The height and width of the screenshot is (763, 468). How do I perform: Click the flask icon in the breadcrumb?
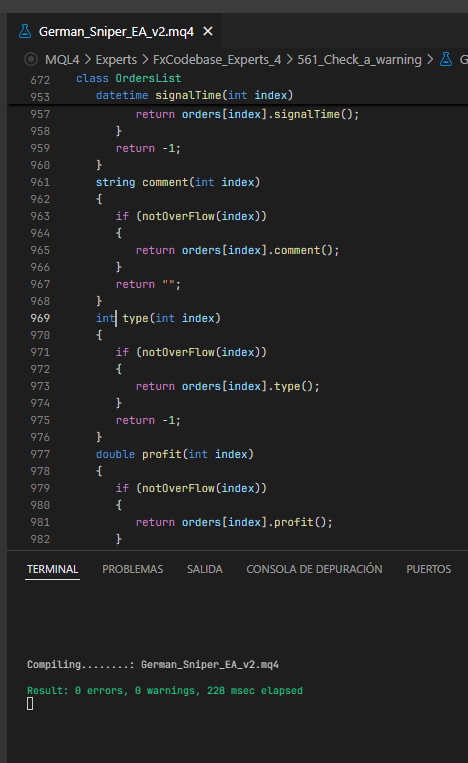click(446, 59)
